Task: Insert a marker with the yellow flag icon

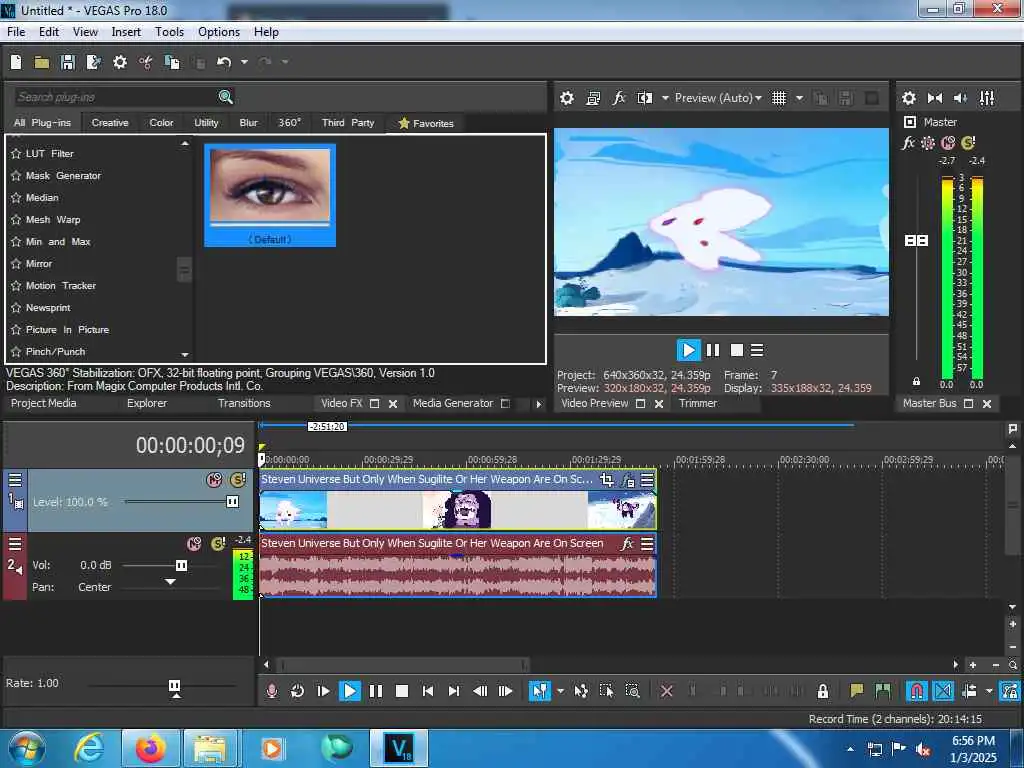Action: coord(856,691)
